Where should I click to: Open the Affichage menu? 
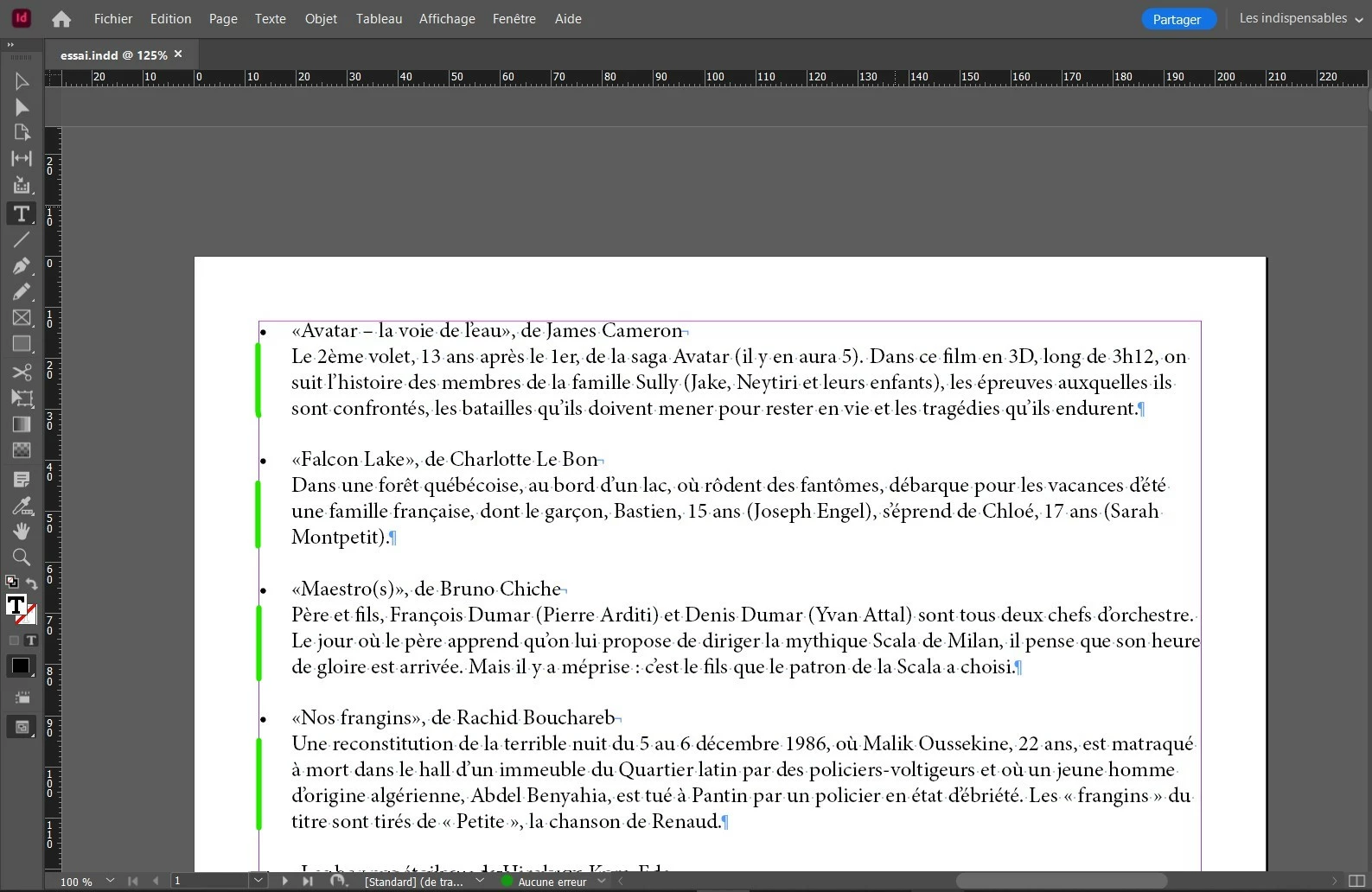pos(447,18)
